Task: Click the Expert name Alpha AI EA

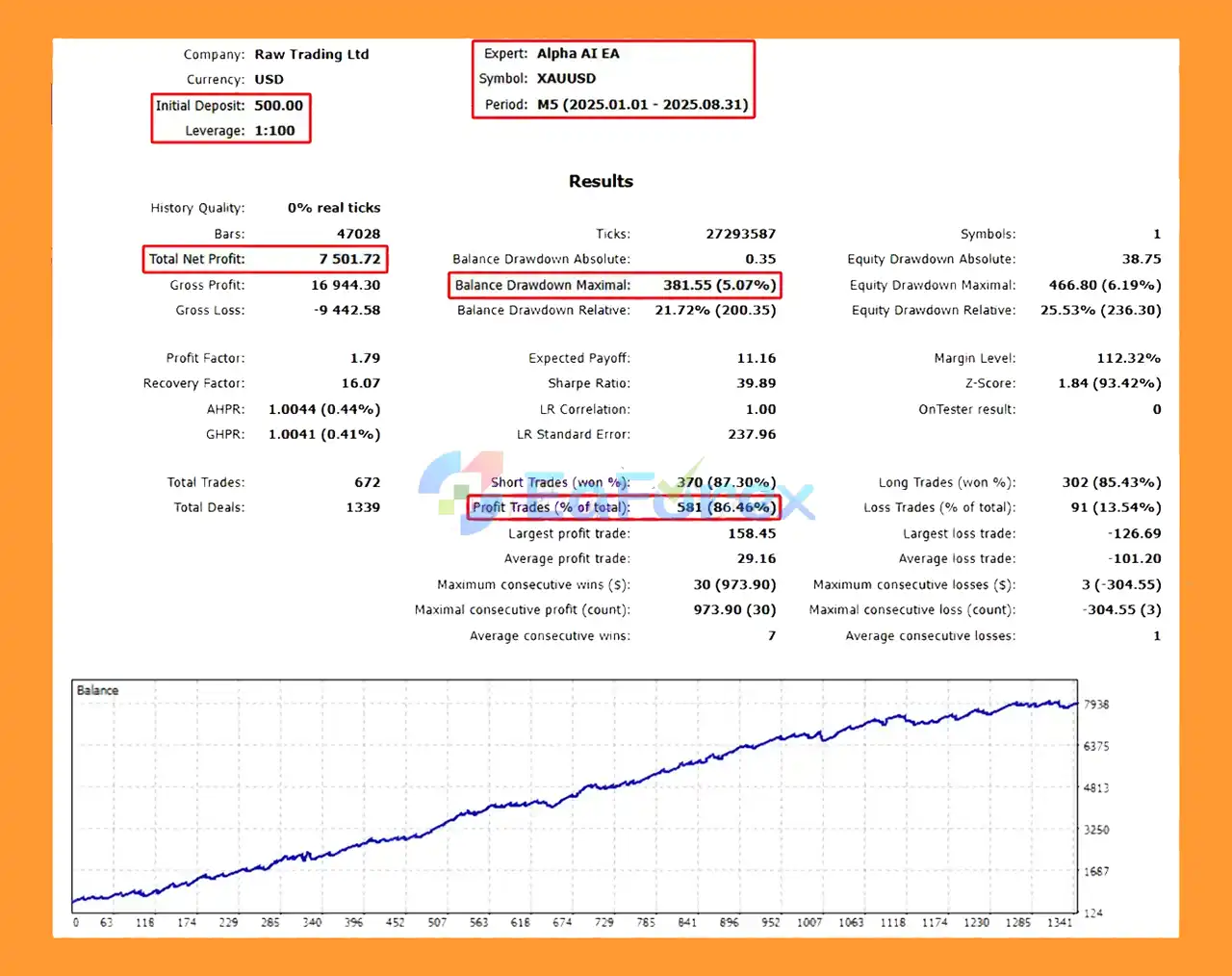Action: pyautogui.click(x=577, y=54)
